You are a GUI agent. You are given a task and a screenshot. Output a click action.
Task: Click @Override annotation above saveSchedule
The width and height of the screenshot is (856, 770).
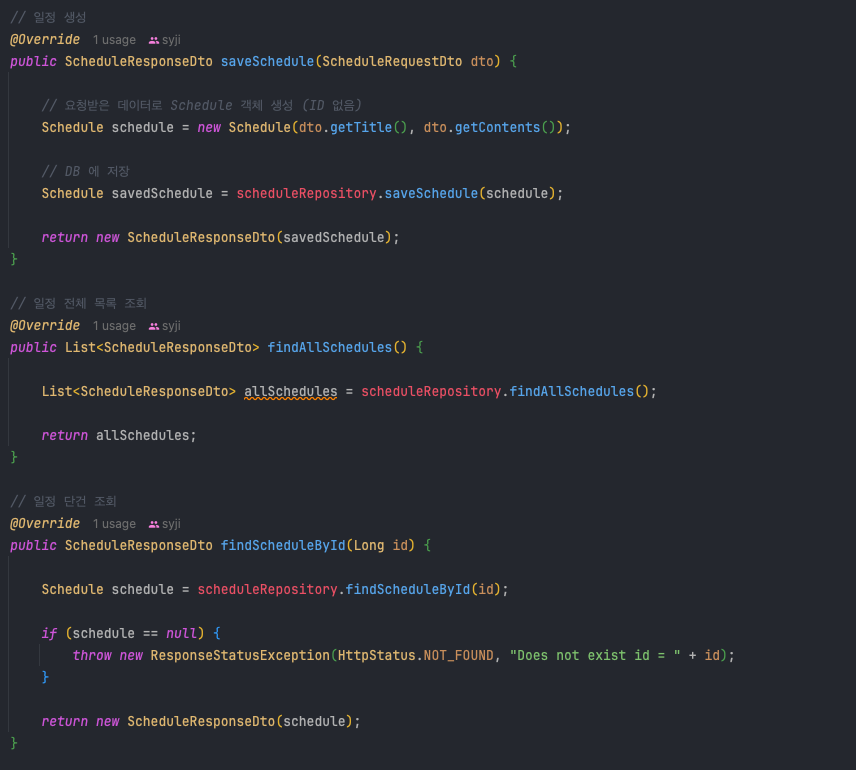45,40
